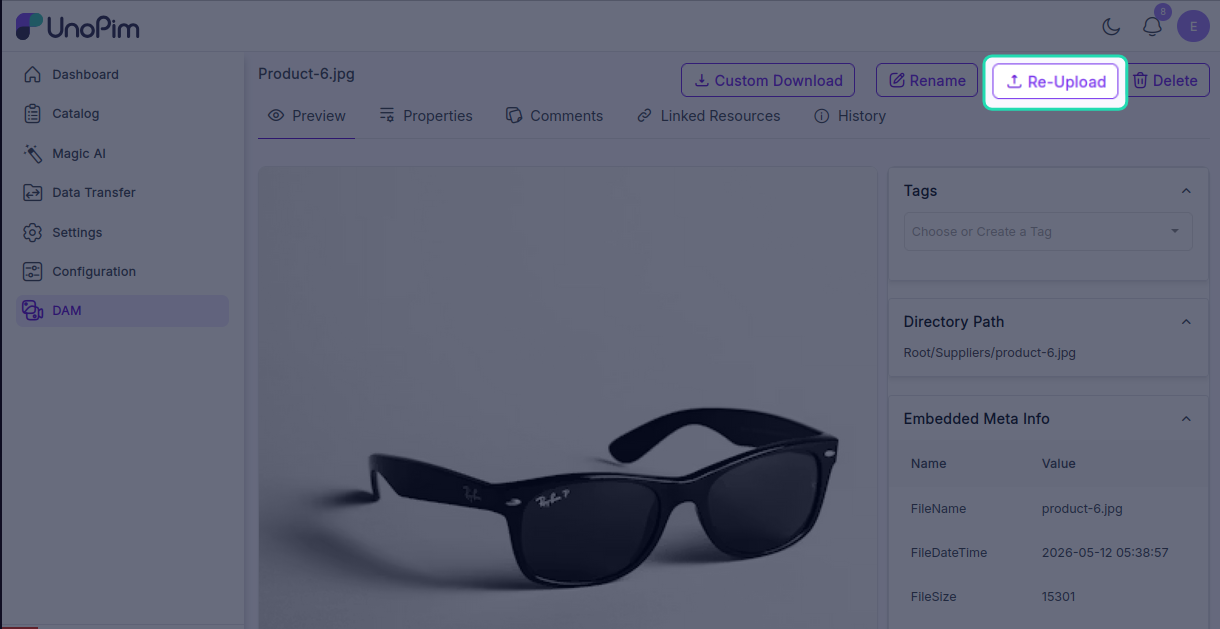Switch to the Comments tab
Image resolution: width=1220 pixels, height=629 pixels.
[x=554, y=116]
